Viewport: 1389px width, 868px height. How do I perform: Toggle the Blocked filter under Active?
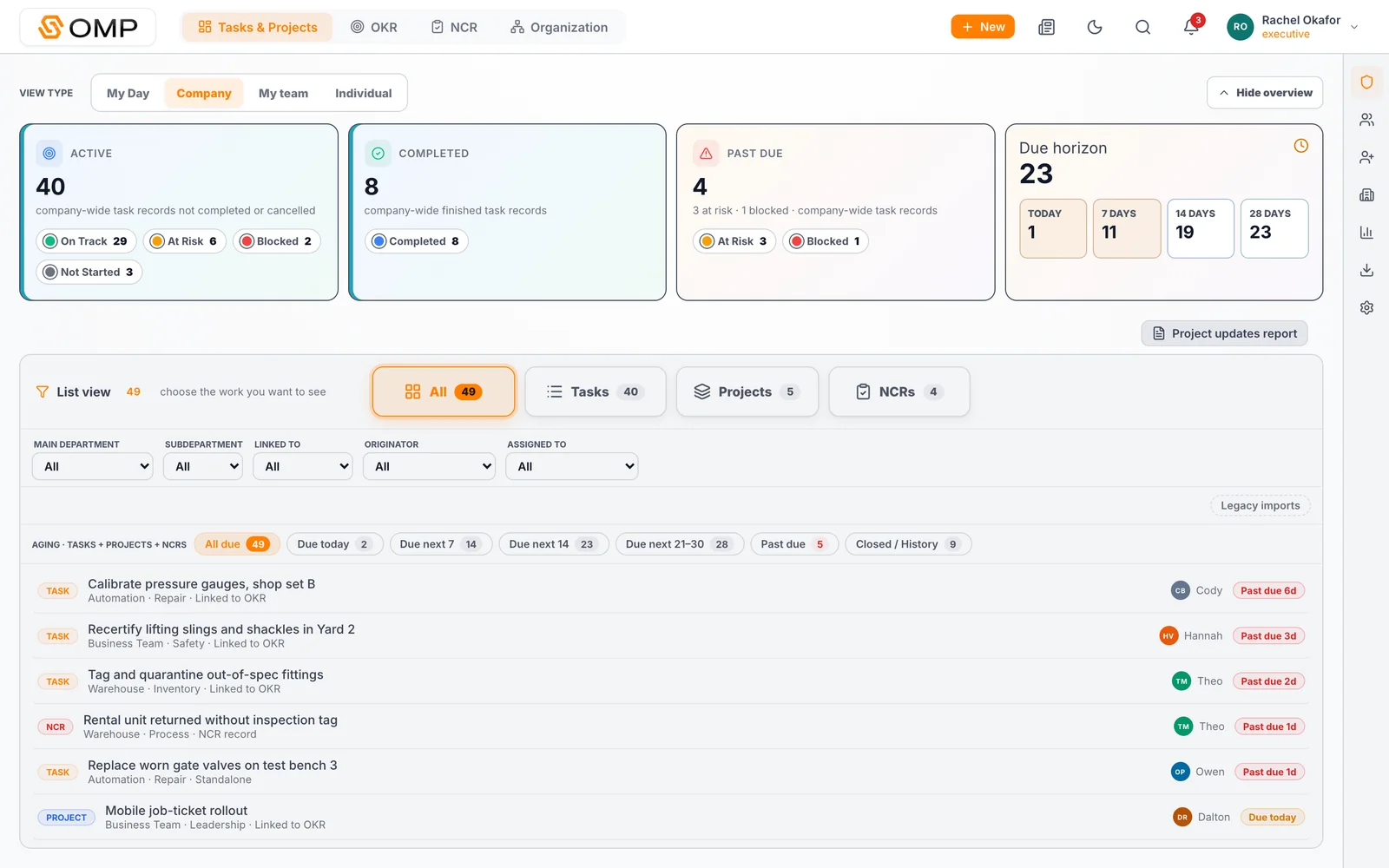click(x=276, y=241)
